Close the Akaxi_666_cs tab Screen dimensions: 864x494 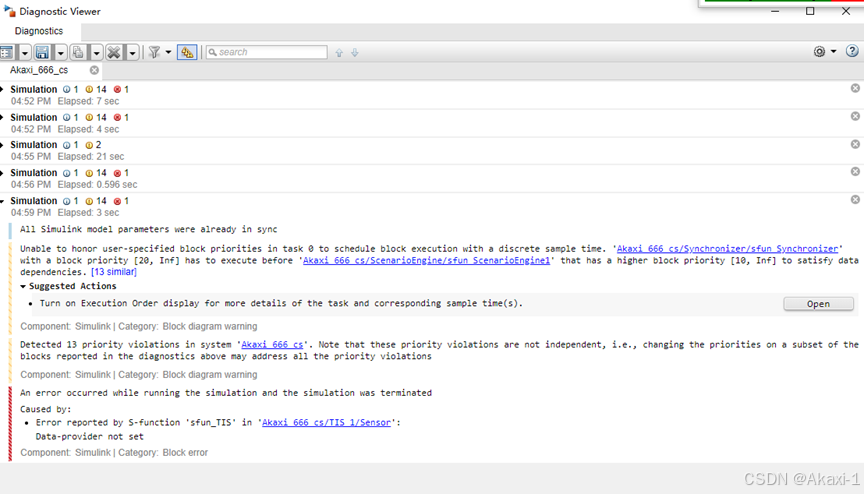94,70
